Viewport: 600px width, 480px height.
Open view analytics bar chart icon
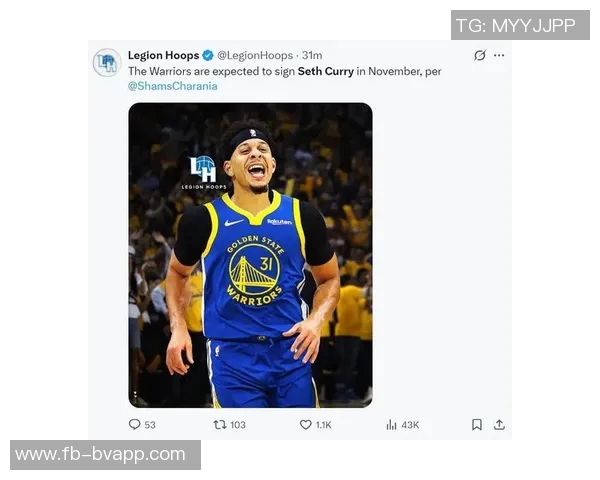(x=391, y=425)
